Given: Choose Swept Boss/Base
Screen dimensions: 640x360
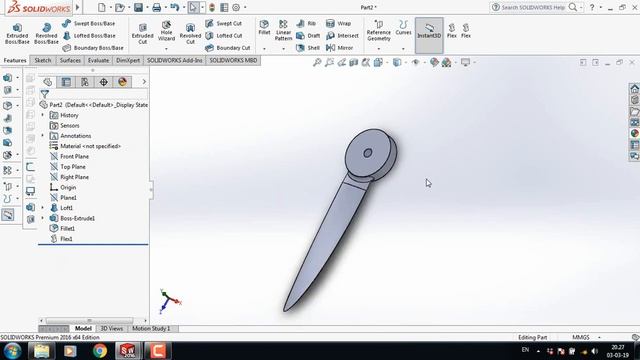Looking at the screenshot, I should [x=89, y=23].
